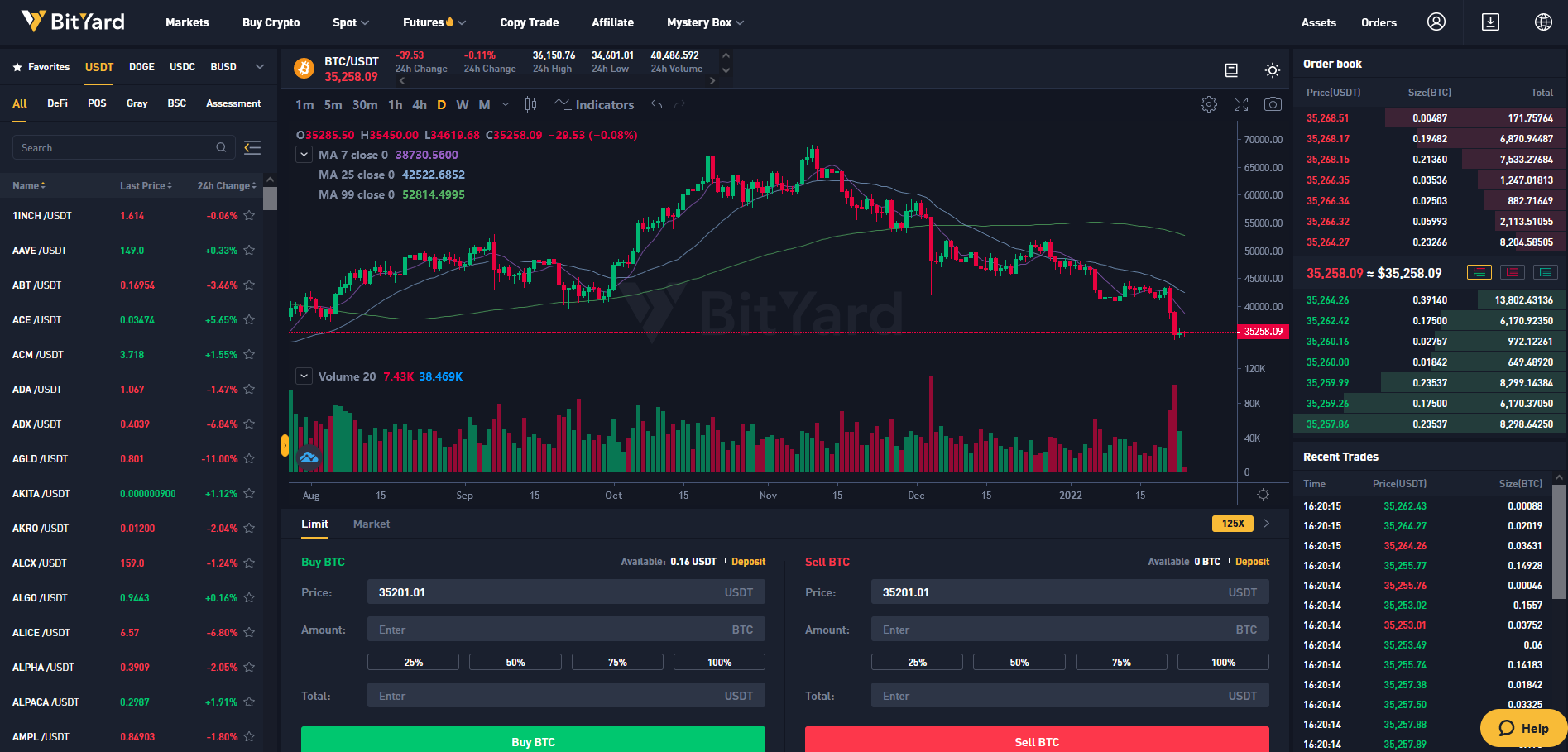The width and height of the screenshot is (1568, 752).
Task: Select the DeFi category tab
Action: pos(58,103)
